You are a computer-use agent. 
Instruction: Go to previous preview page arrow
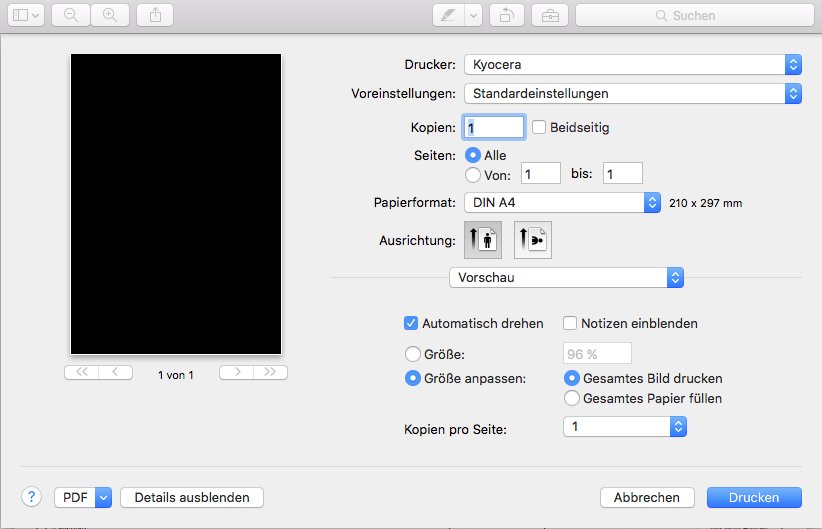115,372
